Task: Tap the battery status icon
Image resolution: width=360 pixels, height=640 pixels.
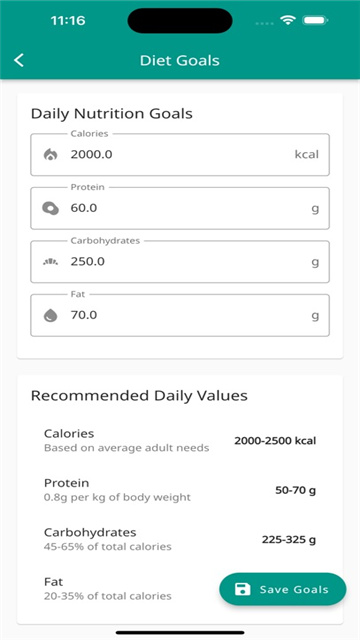Action: tap(314, 20)
